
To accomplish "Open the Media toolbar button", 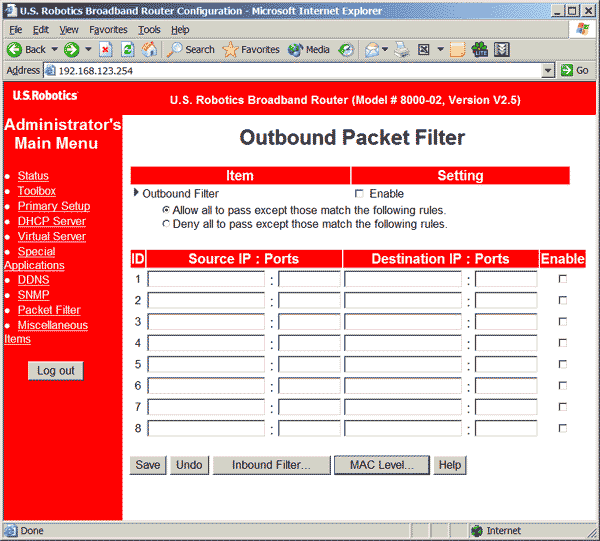I will tap(309, 49).
